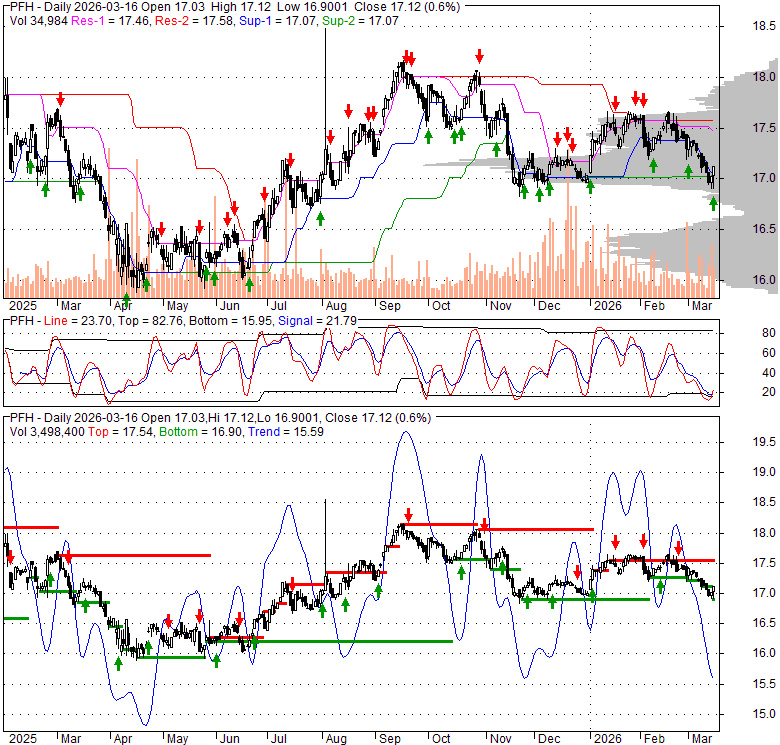780x745 pixels.
Task: Click the green 'Bottom = 16.90' label
Action: pyautogui.click(x=201, y=432)
